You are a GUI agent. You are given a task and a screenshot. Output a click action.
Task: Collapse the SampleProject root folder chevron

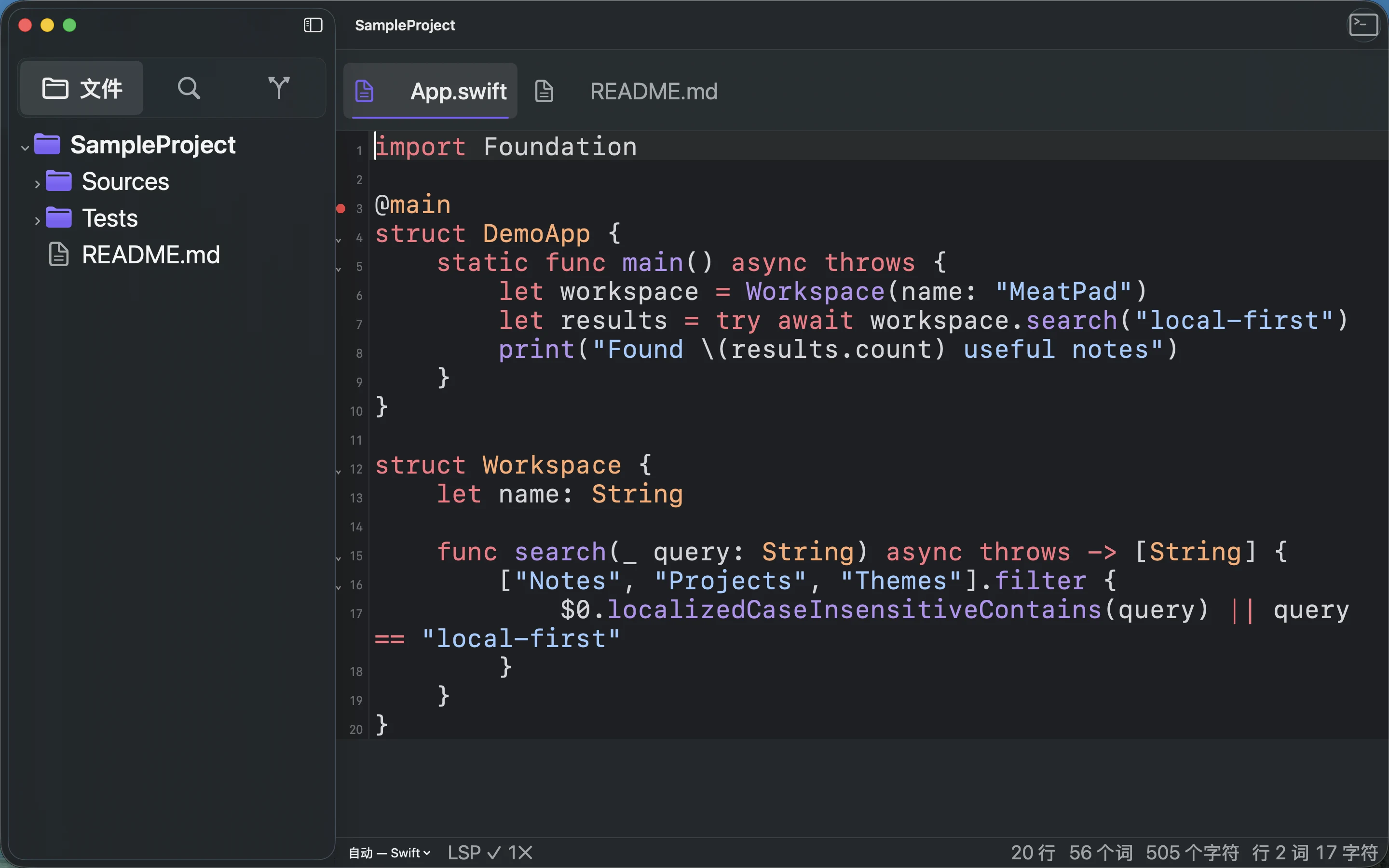pyautogui.click(x=25, y=147)
